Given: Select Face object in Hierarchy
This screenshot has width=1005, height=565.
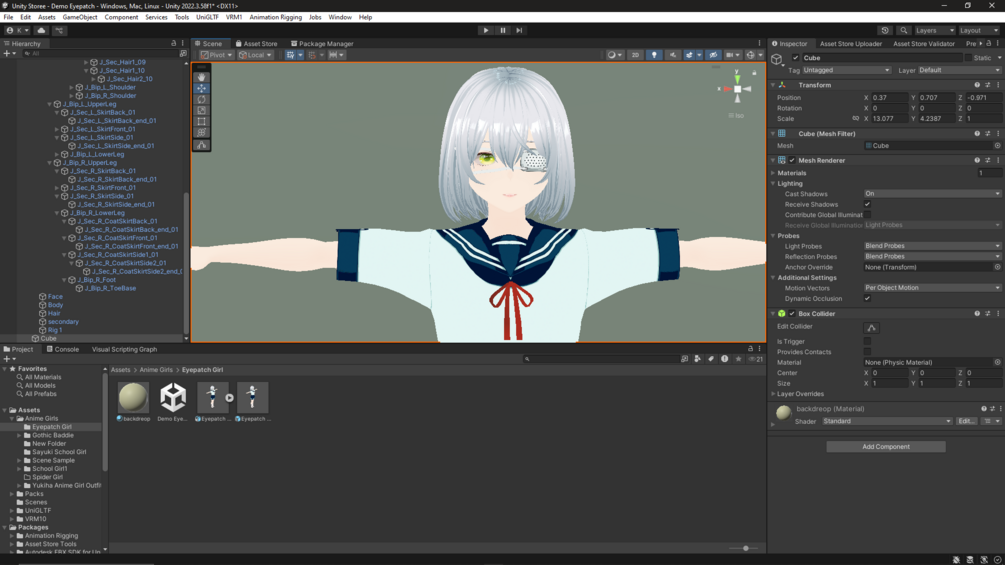Looking at the screenshot, I should (x=55, y=297).
